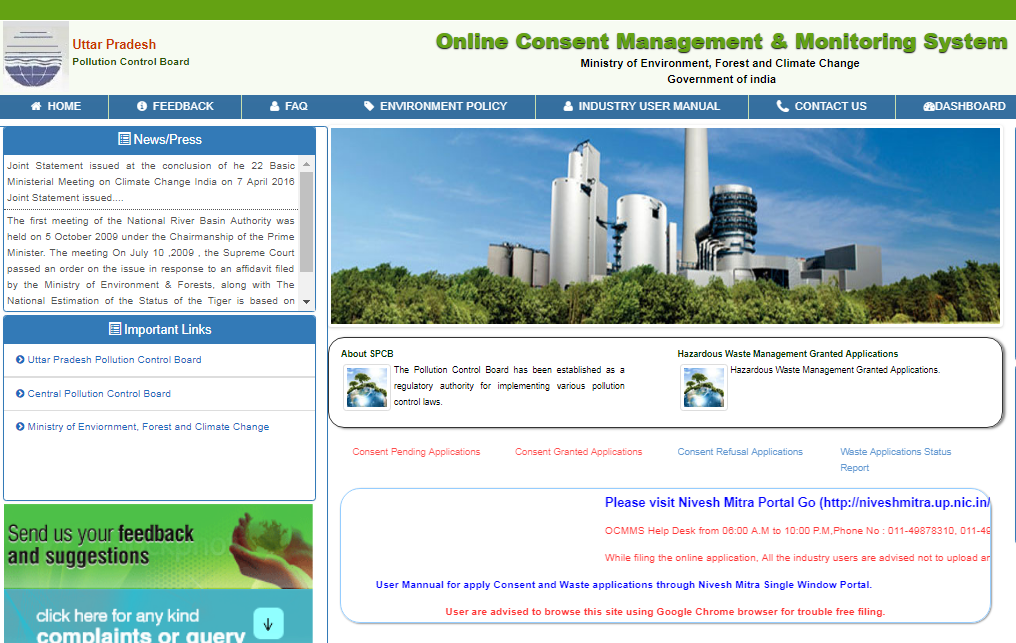
Task: Click the Google Chrome browser advisory text
Action: [x=665, y=612]
